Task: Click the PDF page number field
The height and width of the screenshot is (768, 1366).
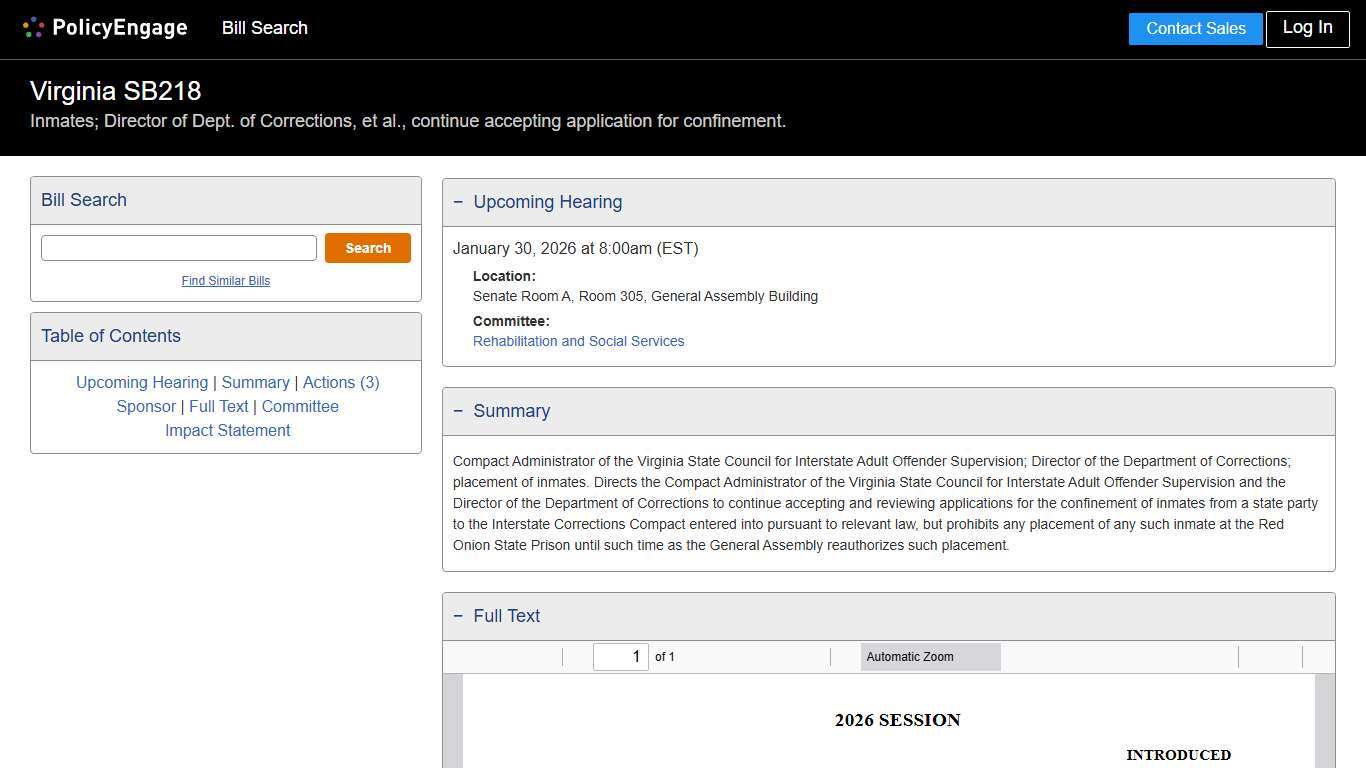Action: 621,656
